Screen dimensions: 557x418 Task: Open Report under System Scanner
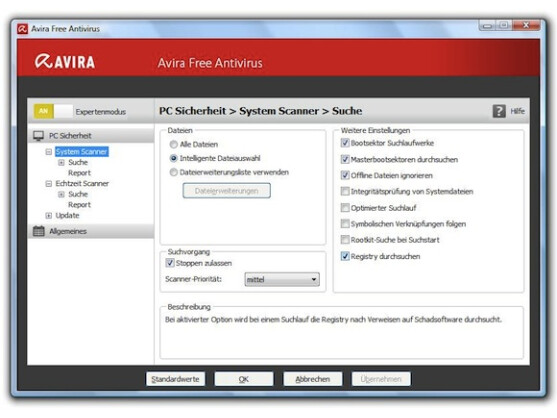coord(80,173)
